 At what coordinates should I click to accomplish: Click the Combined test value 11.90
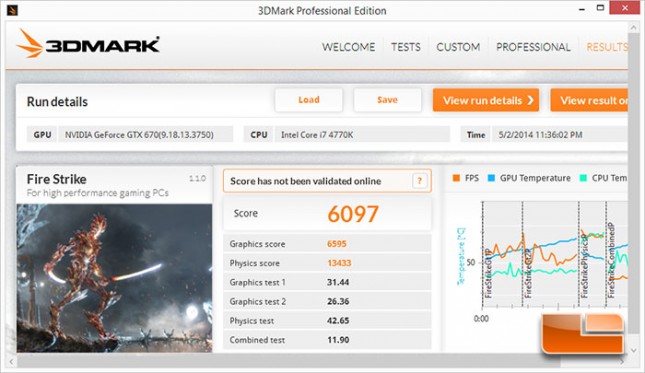coord(338,340)
